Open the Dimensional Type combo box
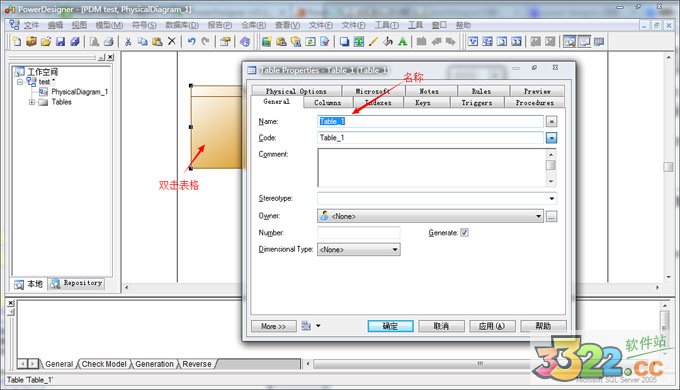This screenshot has height=390, width=680. click(359, 249)
